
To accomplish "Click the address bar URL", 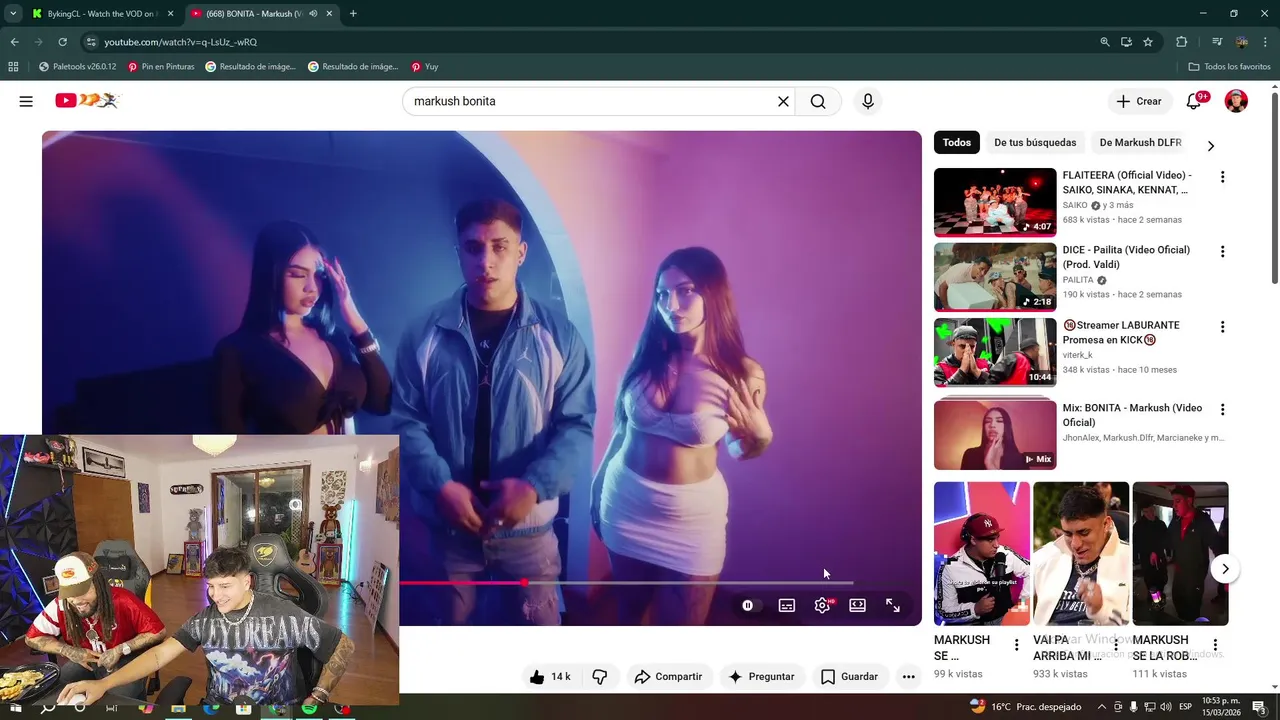I will coord(181,42).
